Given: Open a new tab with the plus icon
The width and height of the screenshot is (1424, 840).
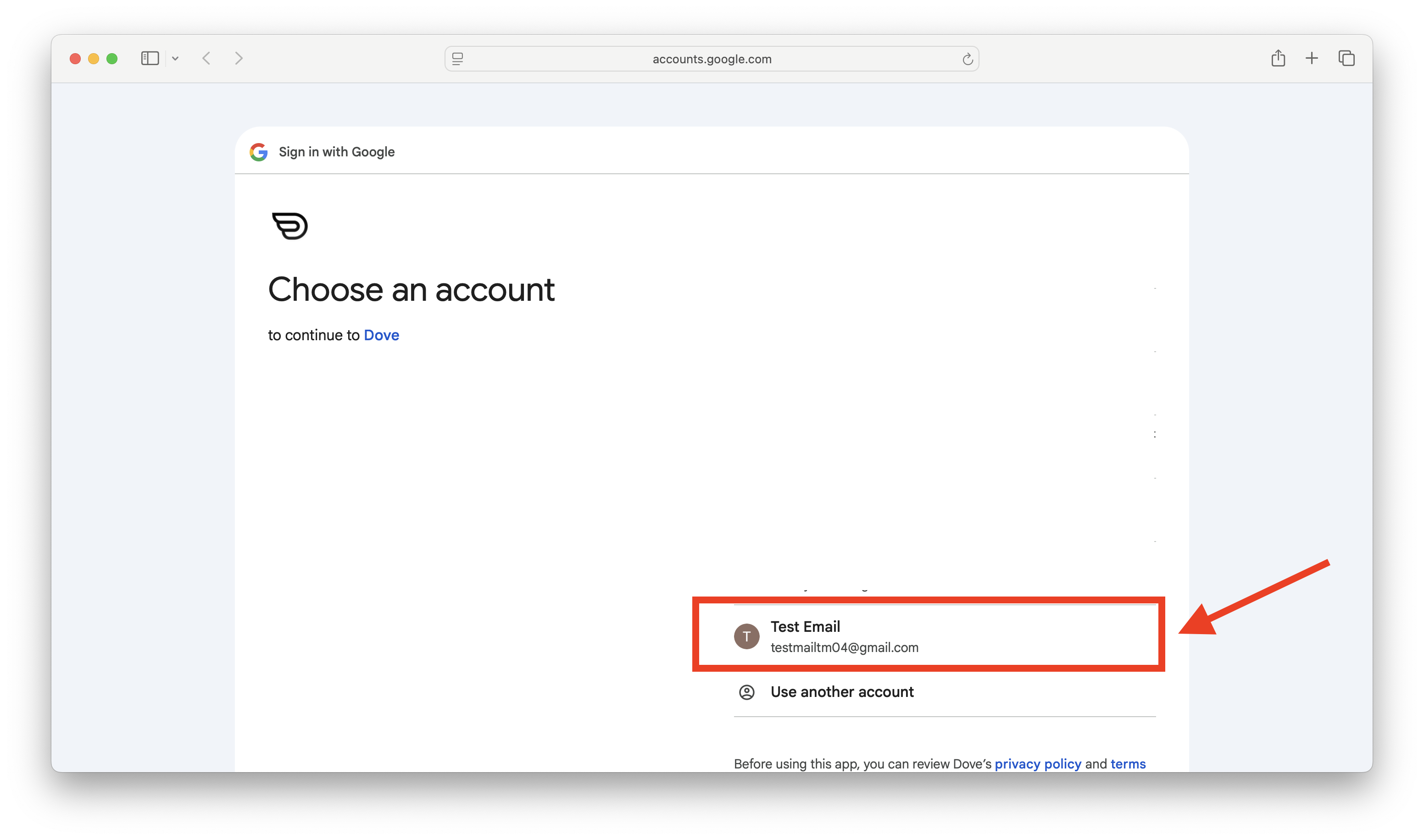Looking at the screenshot, I should (x=1311, y=58).
